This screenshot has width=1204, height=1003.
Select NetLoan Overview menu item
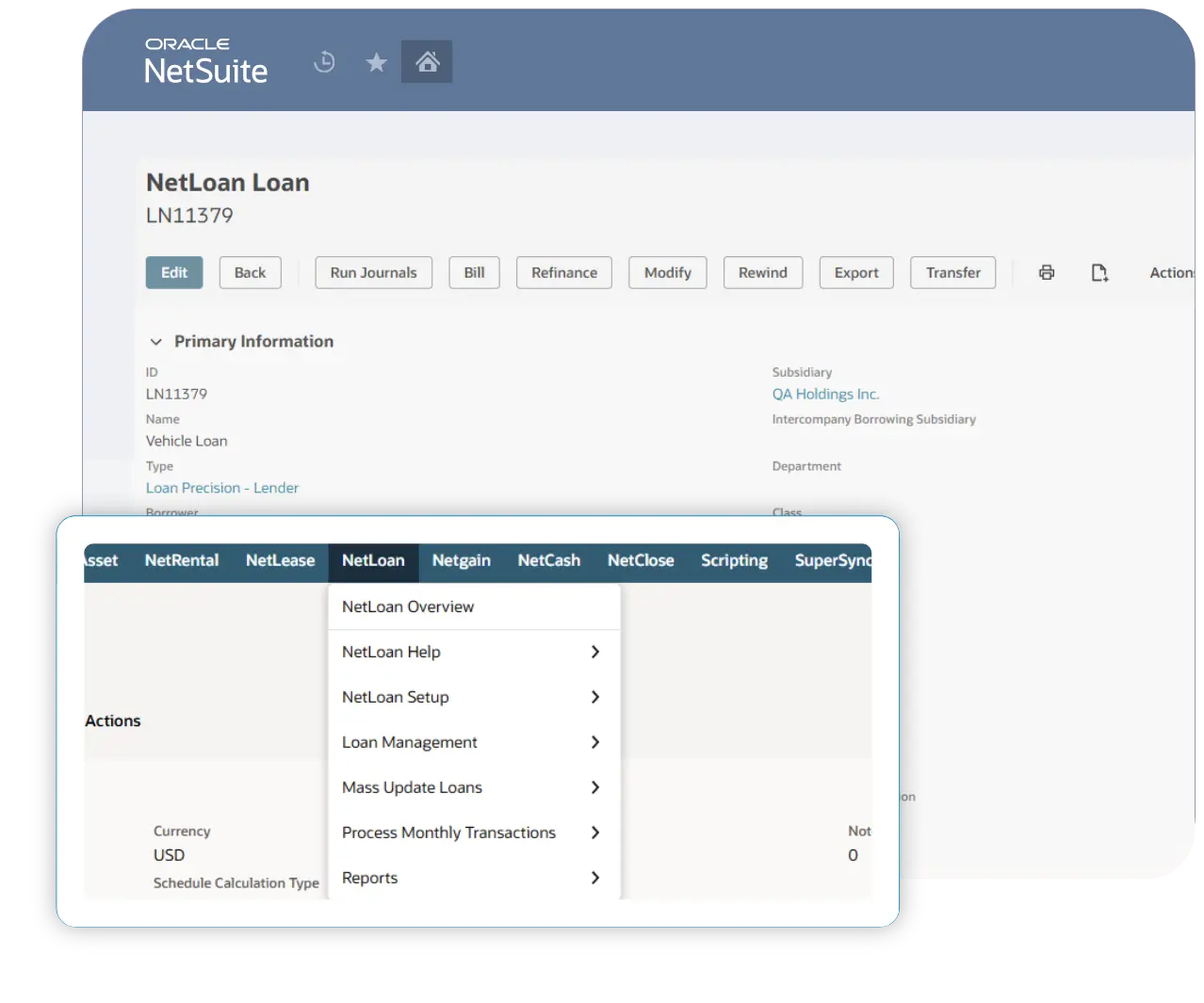tap(474, 607)
